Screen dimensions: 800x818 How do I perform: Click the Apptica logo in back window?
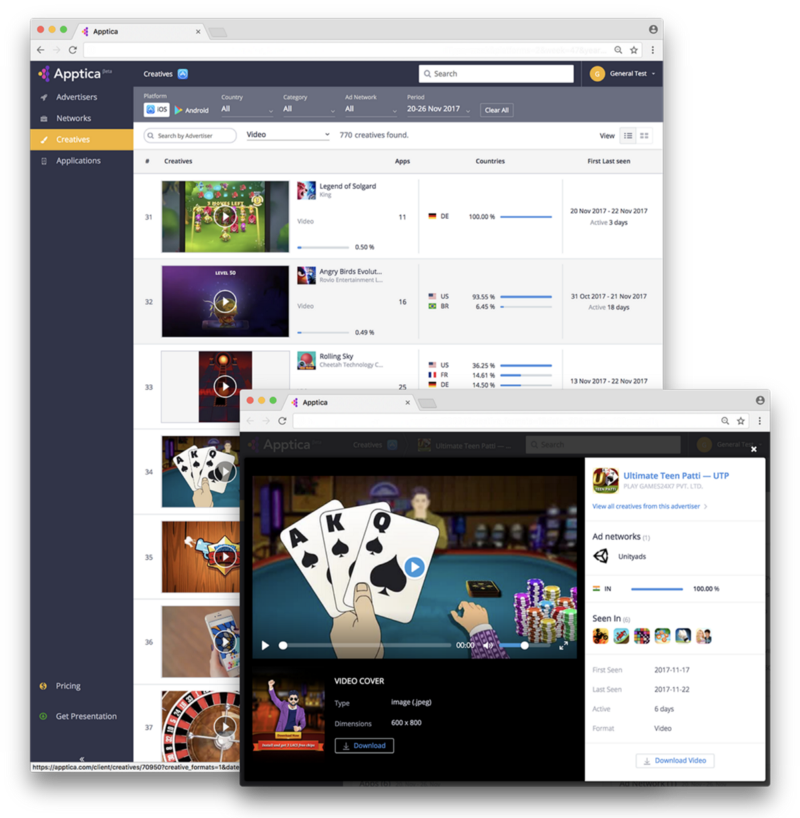(x=75, y=74)
